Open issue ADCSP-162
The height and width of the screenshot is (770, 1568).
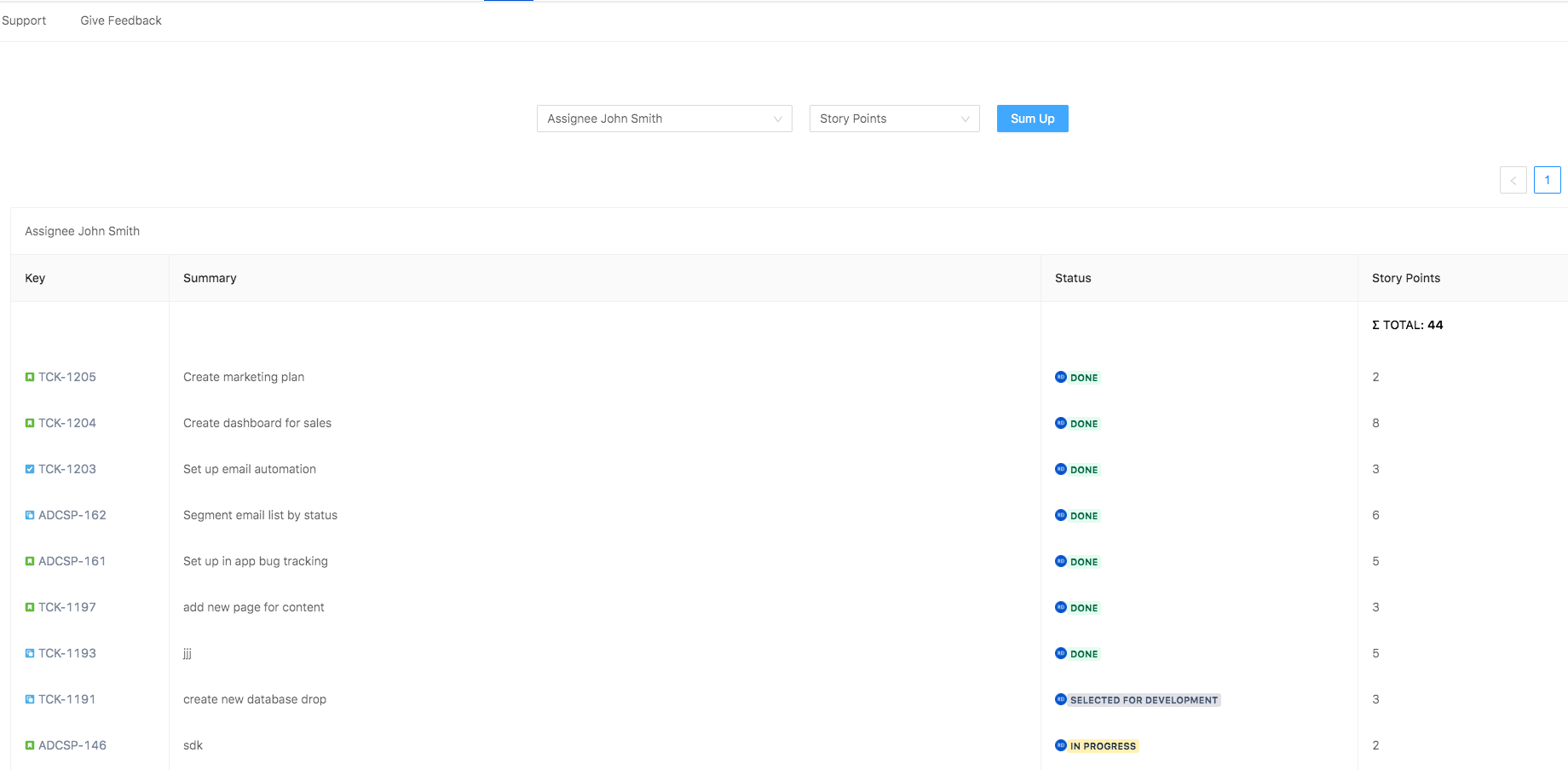tap(72, 515)
